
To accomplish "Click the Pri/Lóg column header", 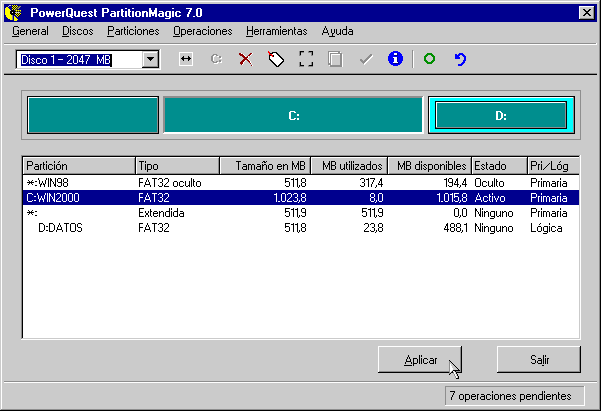I will tap(553, 166).
